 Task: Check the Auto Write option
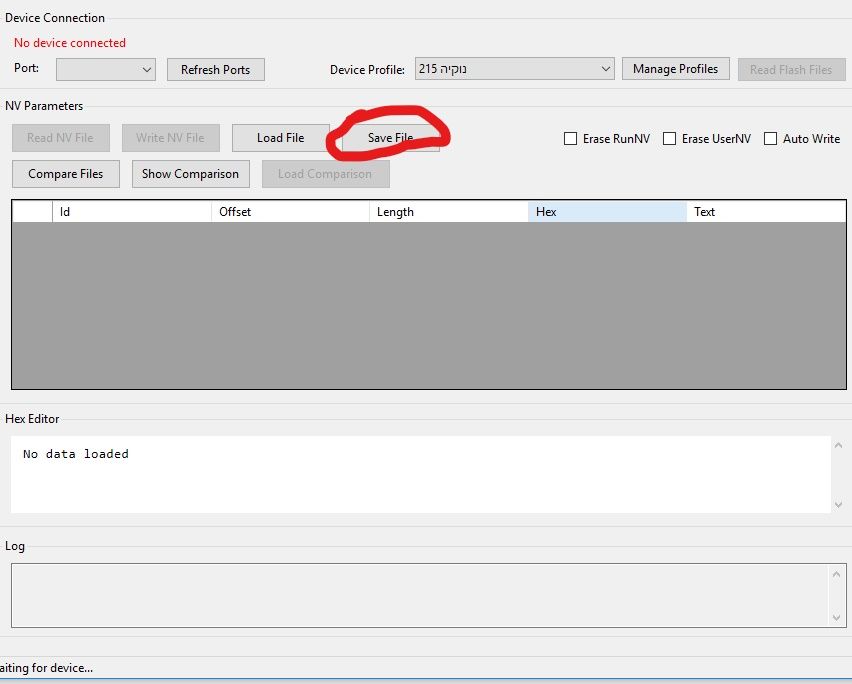click(x=771, y=139)
